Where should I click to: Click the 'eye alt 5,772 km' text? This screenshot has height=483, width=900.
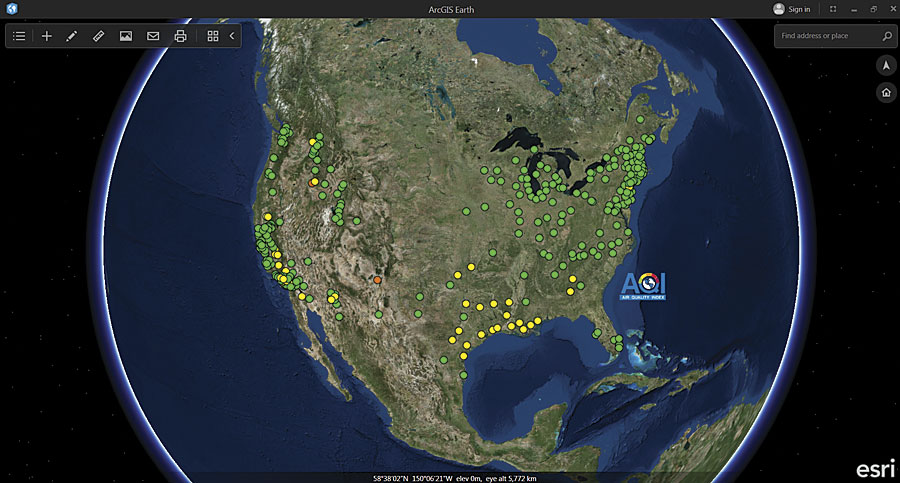(510, 478)
